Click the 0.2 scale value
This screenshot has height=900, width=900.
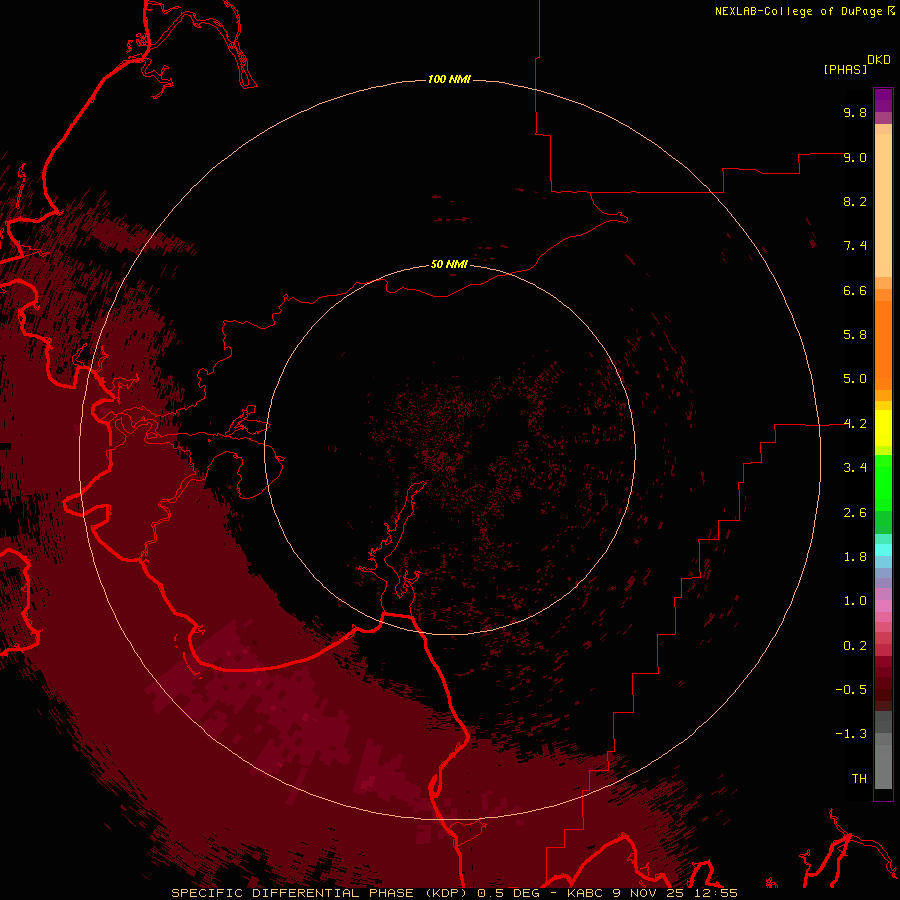[x=855, y=646]
